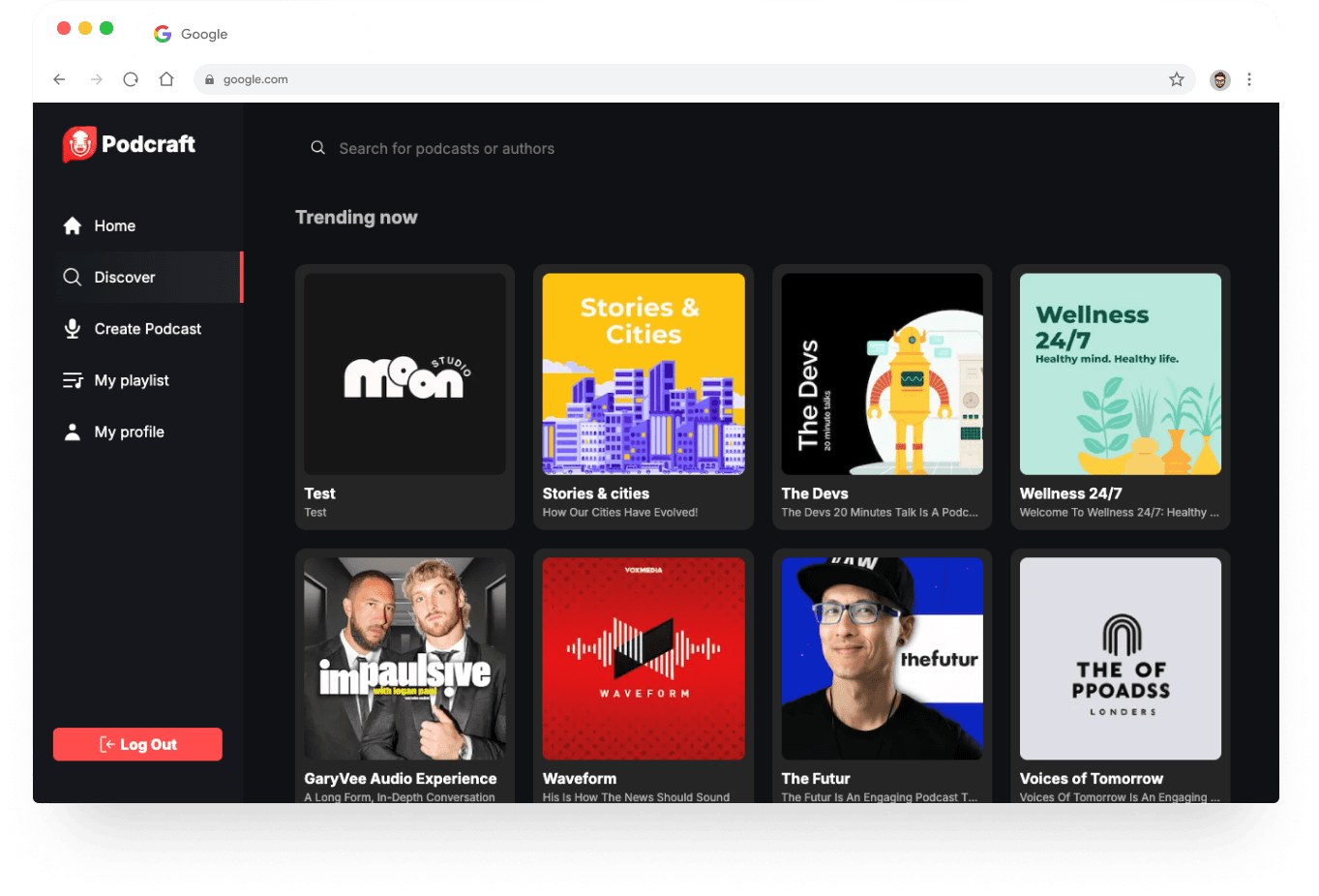Open the browser three-dot menu
Image resolution: width=1319 pixels, height=896 pixels.
click(1249, 79)
